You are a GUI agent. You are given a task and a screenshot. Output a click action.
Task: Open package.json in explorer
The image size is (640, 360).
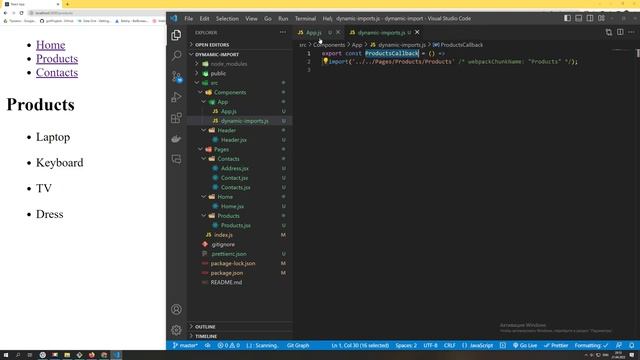click(x=227, y=273)
